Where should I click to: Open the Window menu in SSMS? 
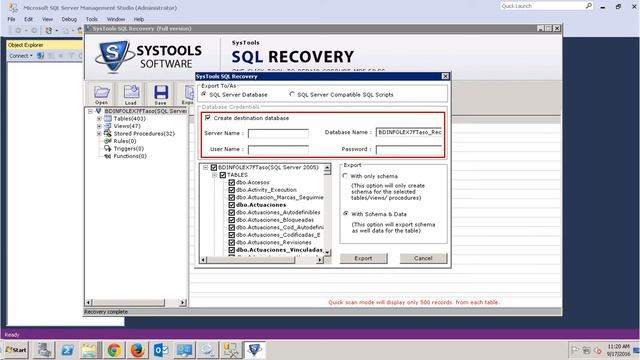tap(116, 19)
